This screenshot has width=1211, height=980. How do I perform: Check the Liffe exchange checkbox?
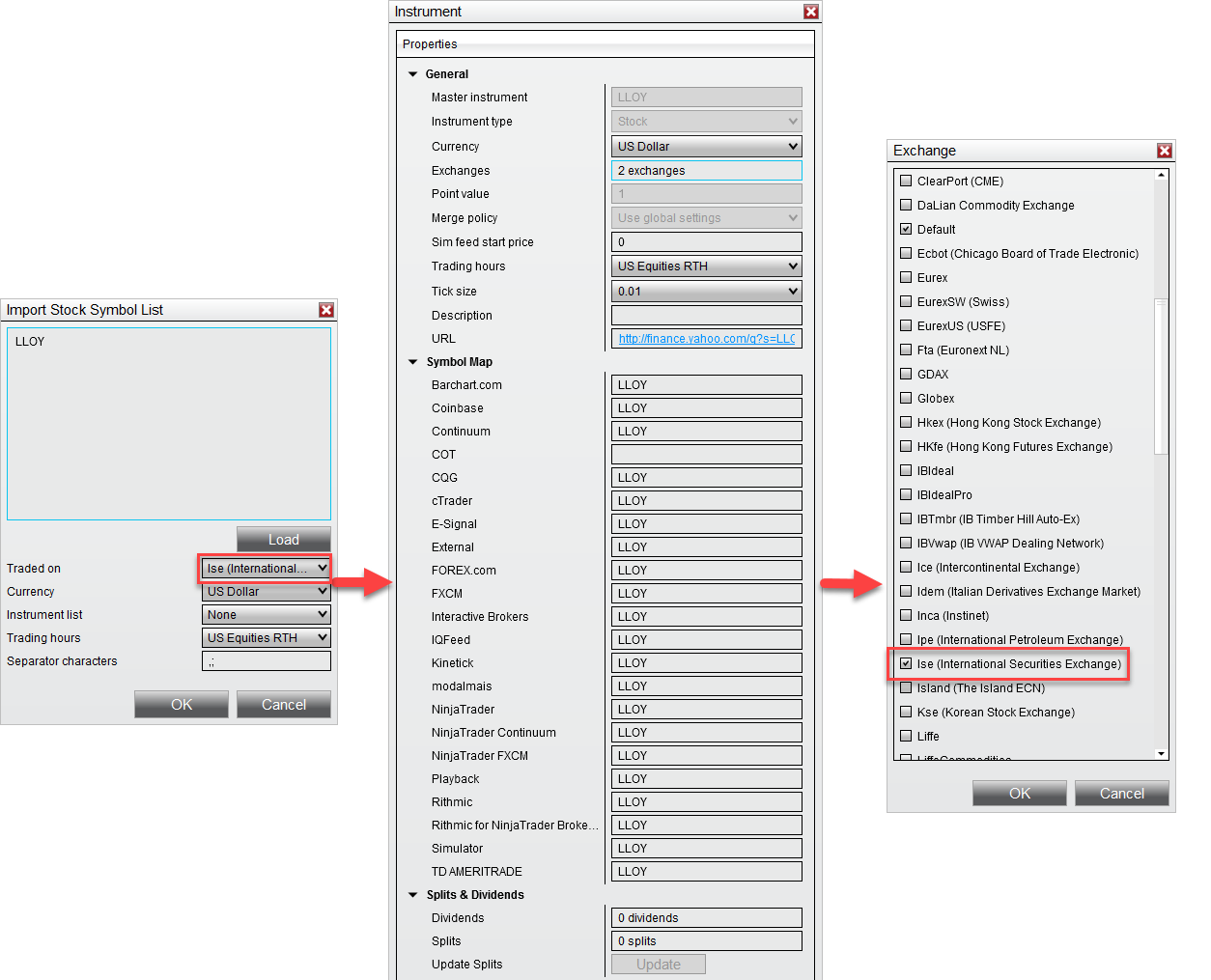(x=906, y=736)
